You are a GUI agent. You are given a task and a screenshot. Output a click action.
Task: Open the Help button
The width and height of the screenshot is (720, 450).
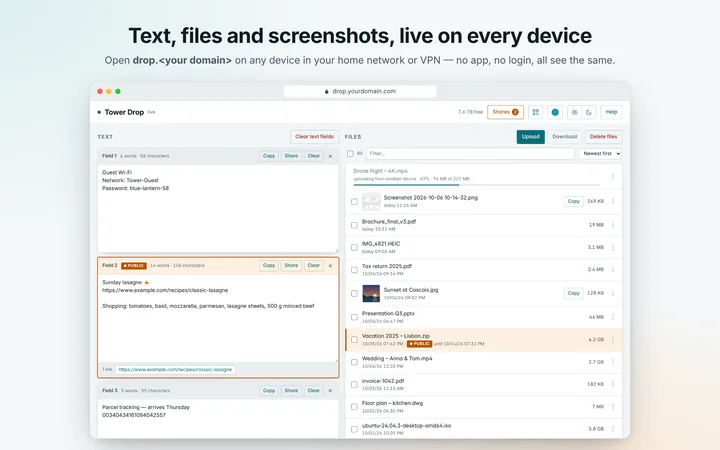point(611,112)
